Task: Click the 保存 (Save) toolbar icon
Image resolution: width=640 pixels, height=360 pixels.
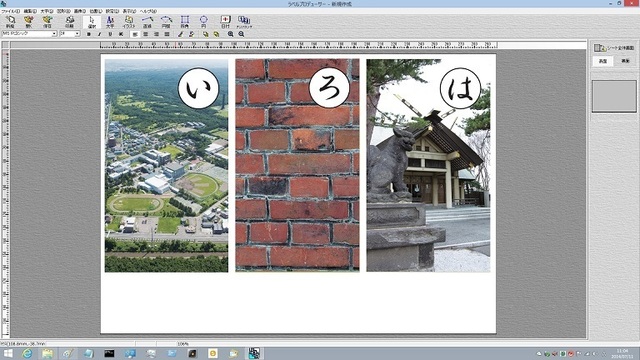Action: 47,22
